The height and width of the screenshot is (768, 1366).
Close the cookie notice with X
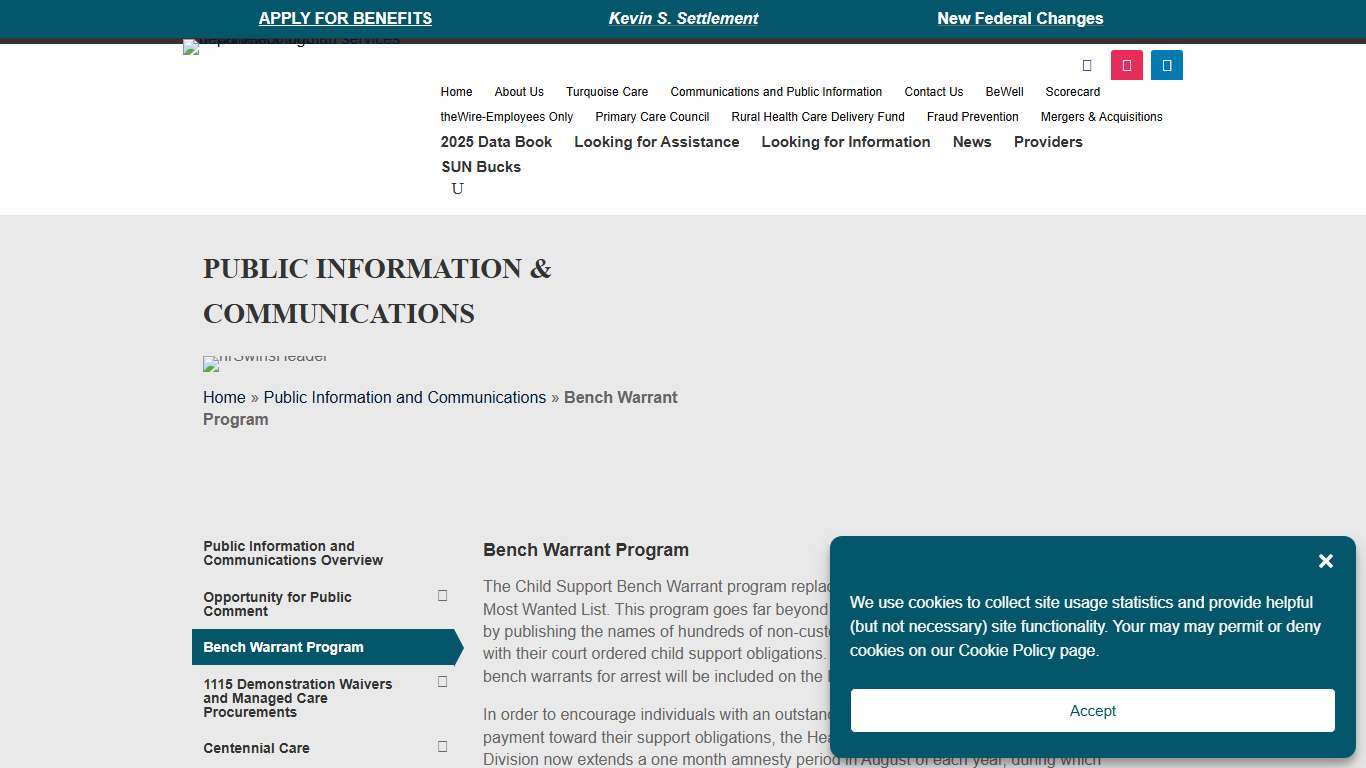[1325, 561]
